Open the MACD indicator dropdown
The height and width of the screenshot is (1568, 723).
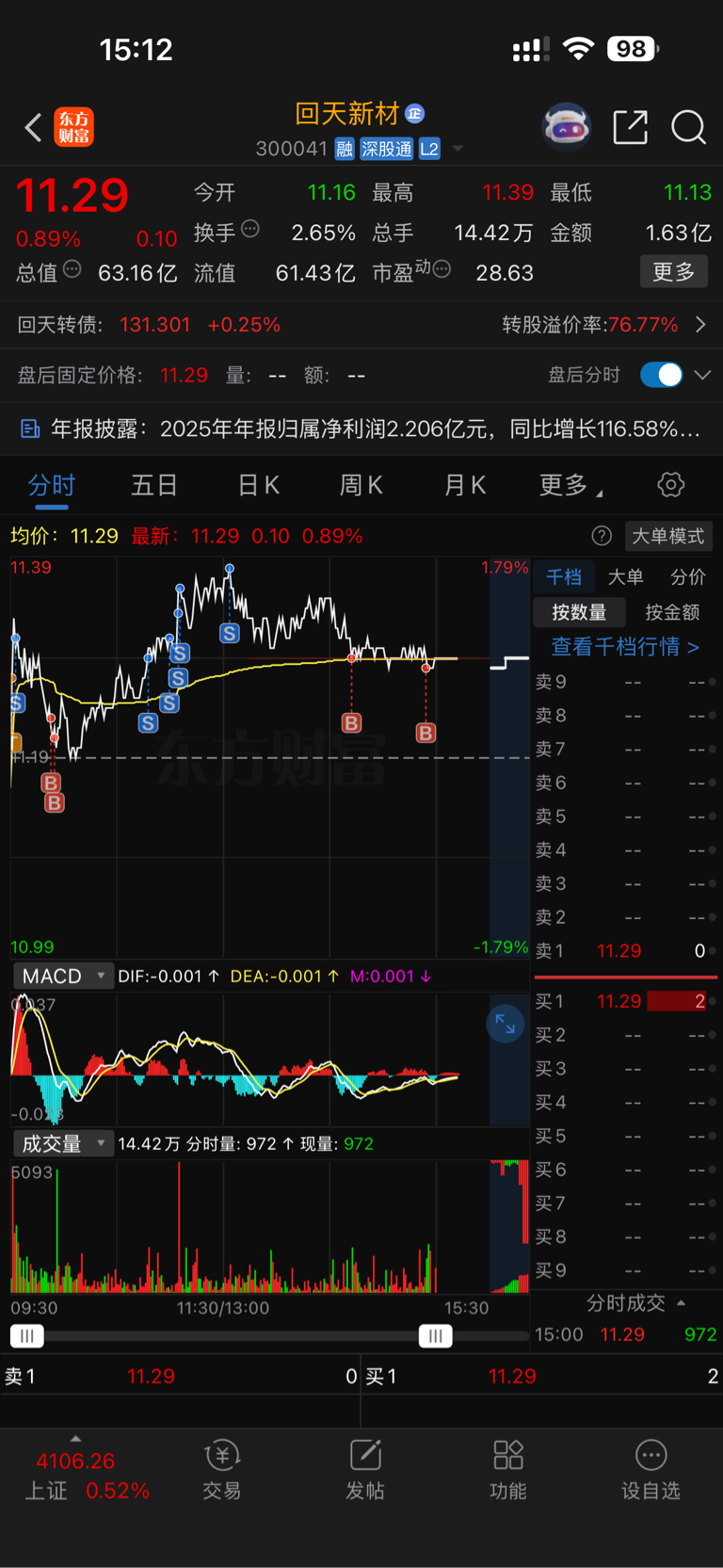click(x=63, y=976)
